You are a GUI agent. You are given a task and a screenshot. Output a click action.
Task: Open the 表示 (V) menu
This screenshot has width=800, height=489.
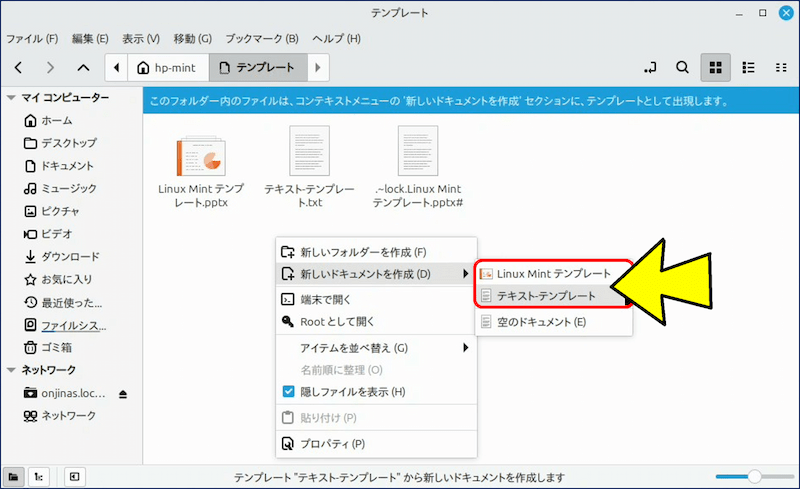(x=141, y=39)
